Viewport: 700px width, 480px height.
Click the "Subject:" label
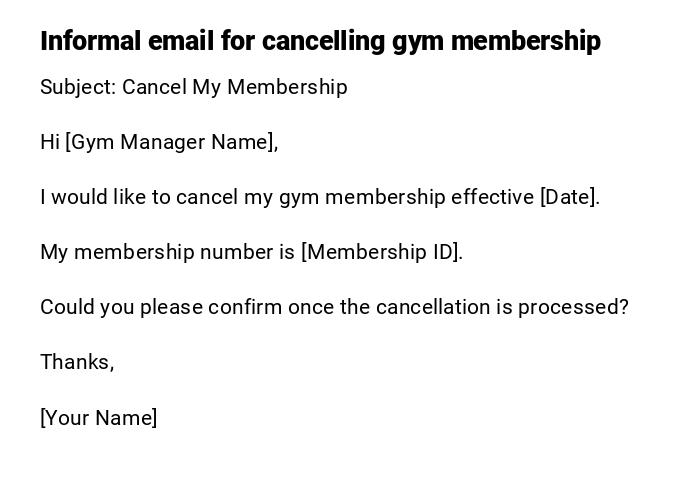[x=78, y=87]
